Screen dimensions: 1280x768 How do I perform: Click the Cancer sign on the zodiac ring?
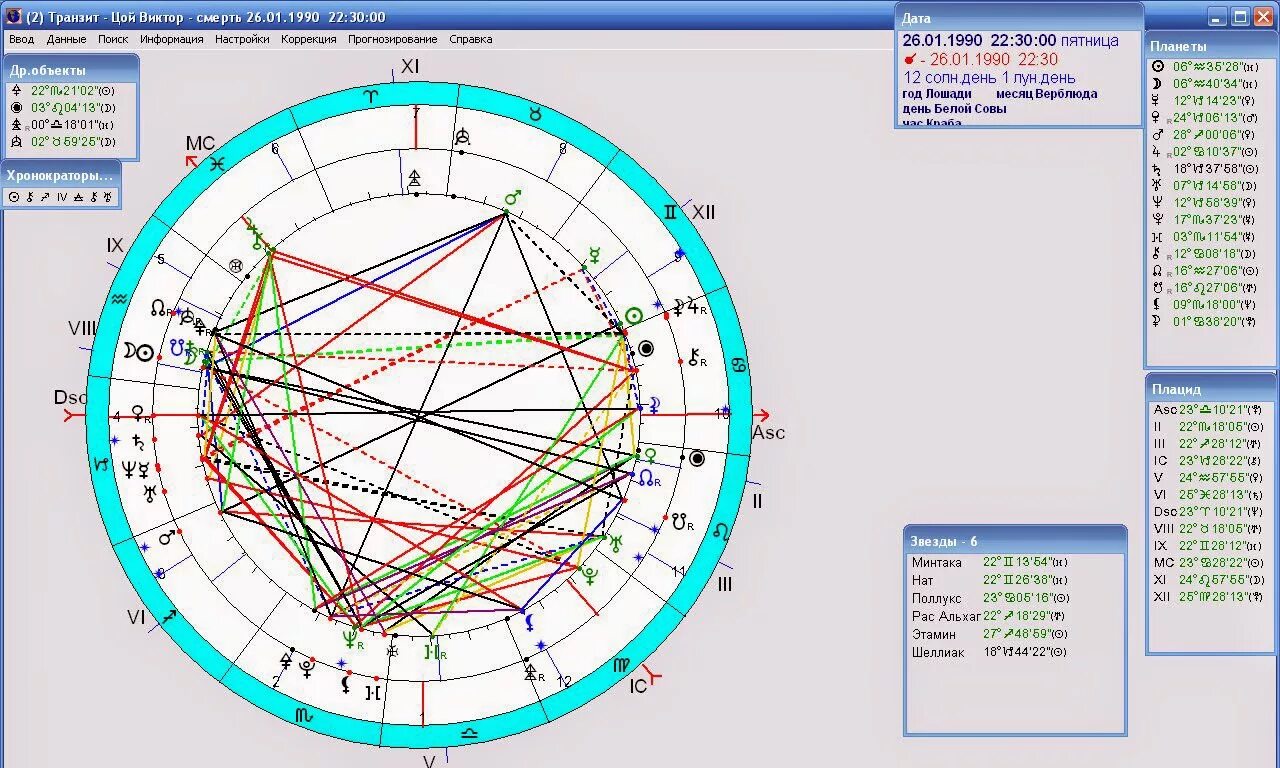[x=738, y=363]
